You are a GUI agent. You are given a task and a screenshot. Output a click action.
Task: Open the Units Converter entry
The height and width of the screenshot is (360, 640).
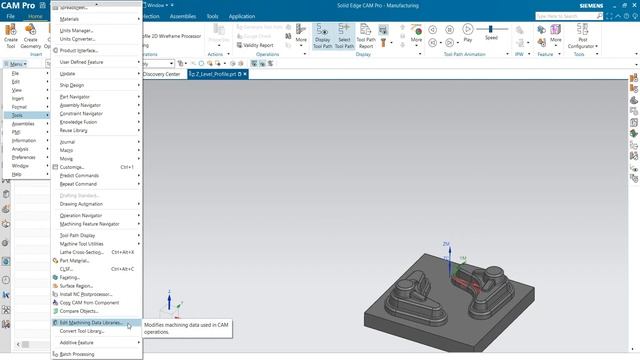(x=97, y=39)
